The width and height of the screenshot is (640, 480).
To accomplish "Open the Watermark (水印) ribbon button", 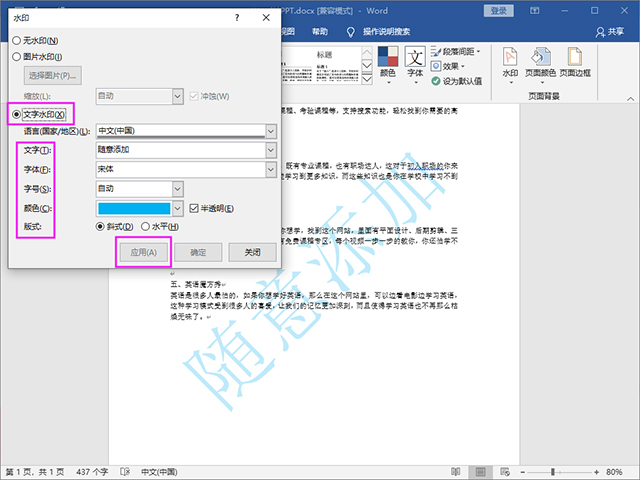I will pyautogui.click(x=510, y=64).
